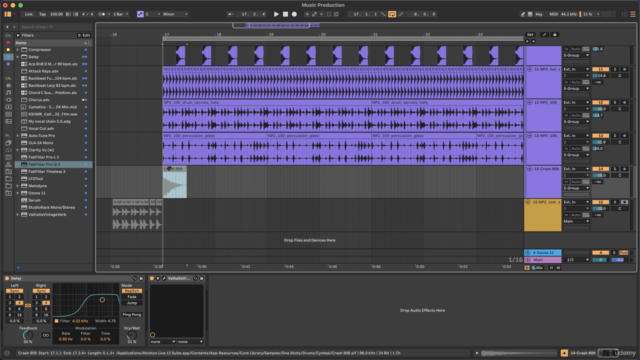Click the Delay Dry/Wet knob
This screenshot has width=640, height=360.
131,335
